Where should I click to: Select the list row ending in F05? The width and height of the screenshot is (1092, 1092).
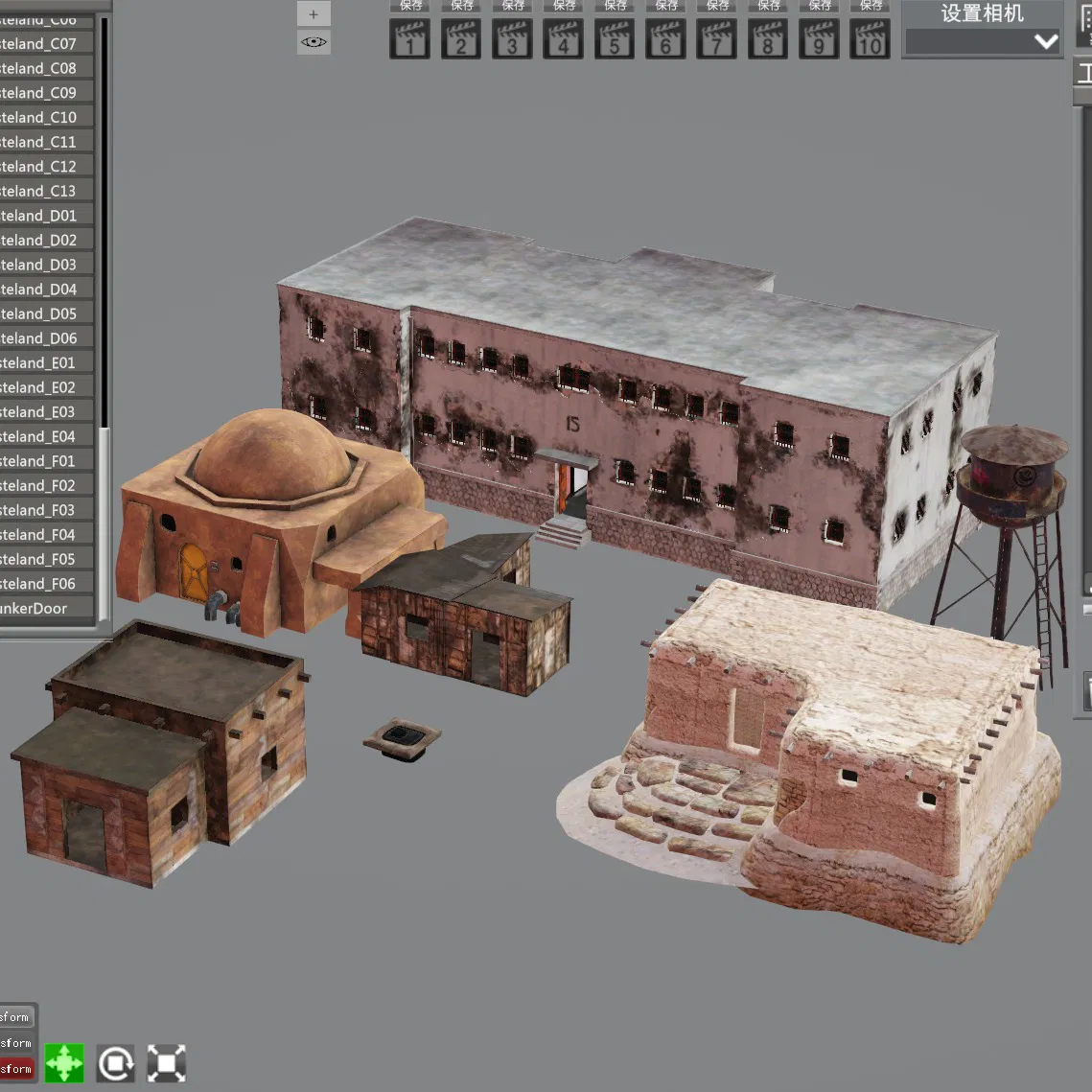tap(47, 559)
